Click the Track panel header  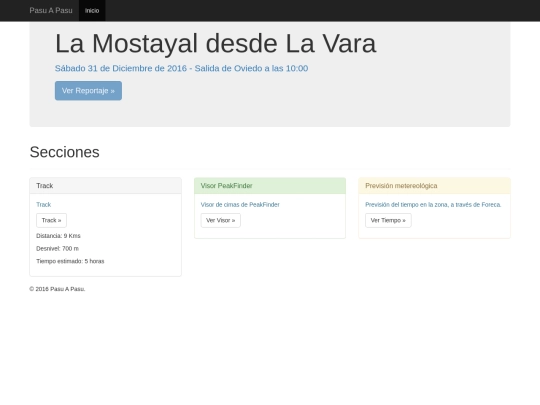[105, 186]
